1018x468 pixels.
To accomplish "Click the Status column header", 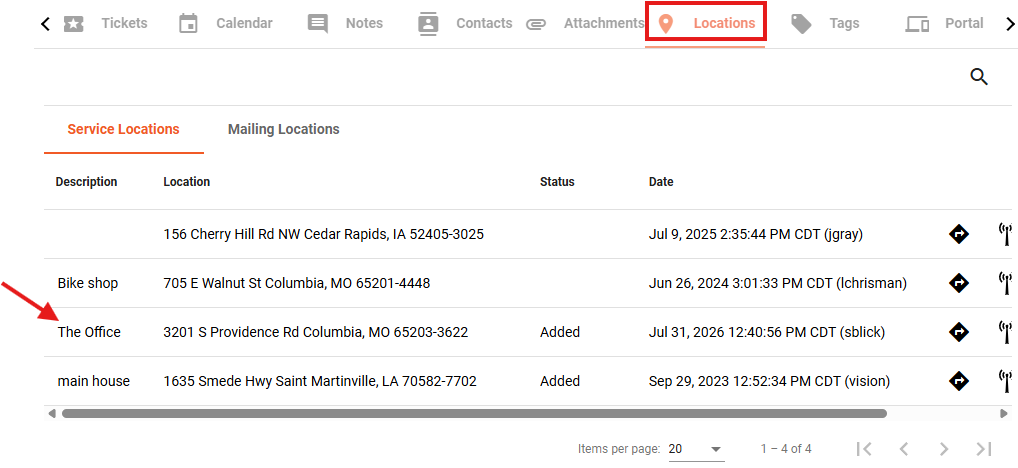I will tap(557, 182).
